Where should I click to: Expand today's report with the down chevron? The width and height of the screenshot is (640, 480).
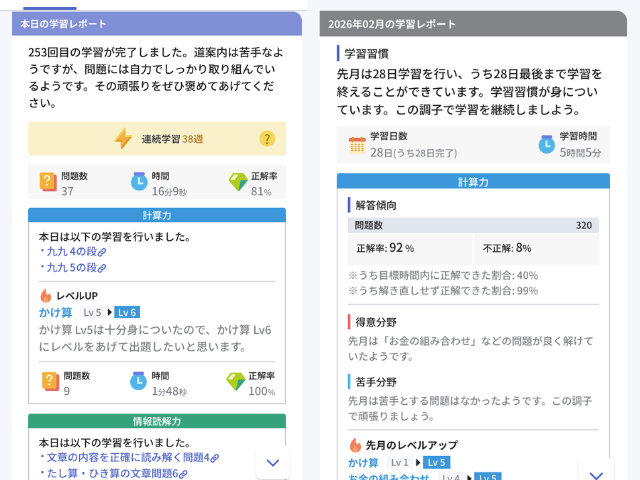273,461
